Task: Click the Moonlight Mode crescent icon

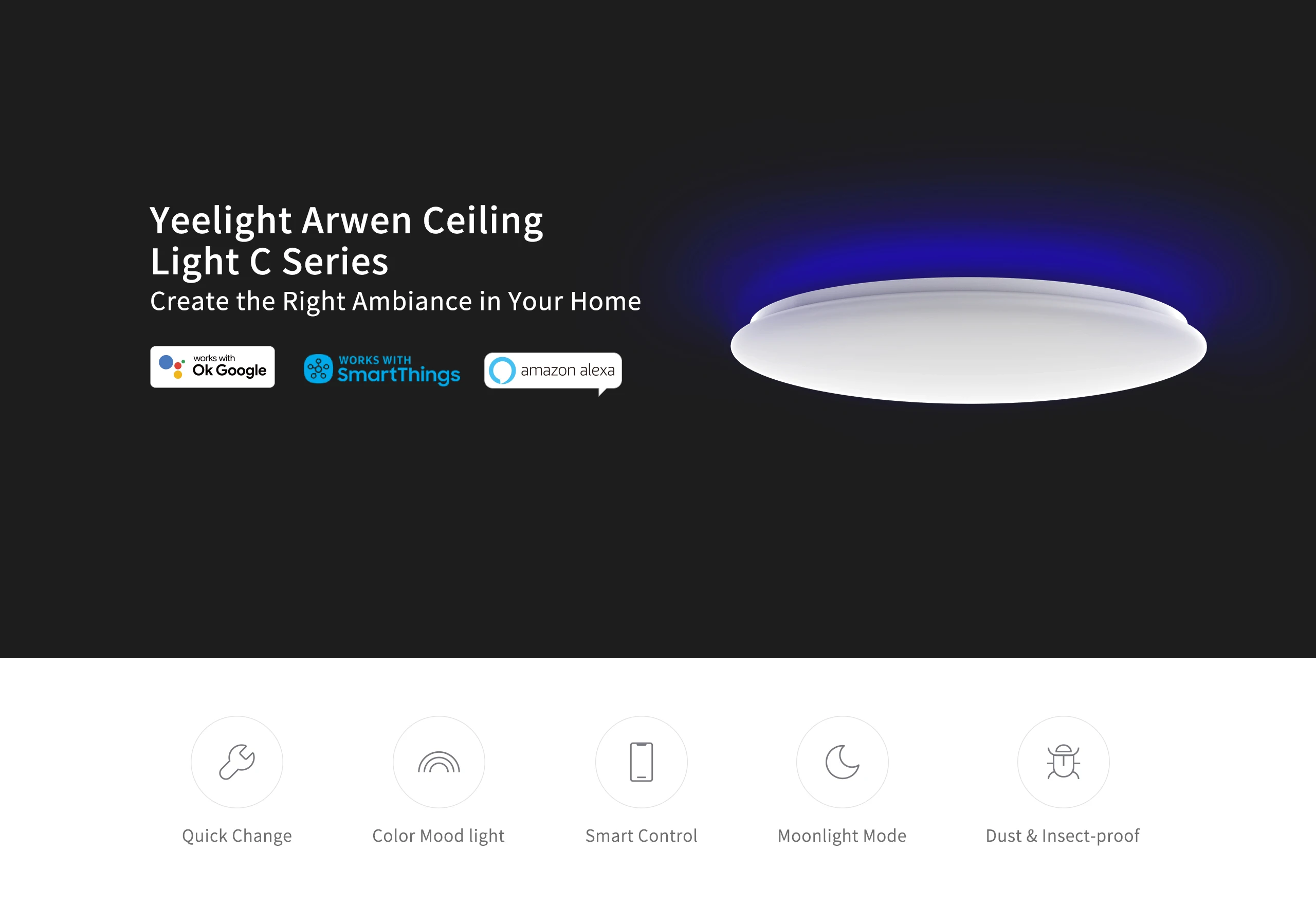Action: (843, 762)
